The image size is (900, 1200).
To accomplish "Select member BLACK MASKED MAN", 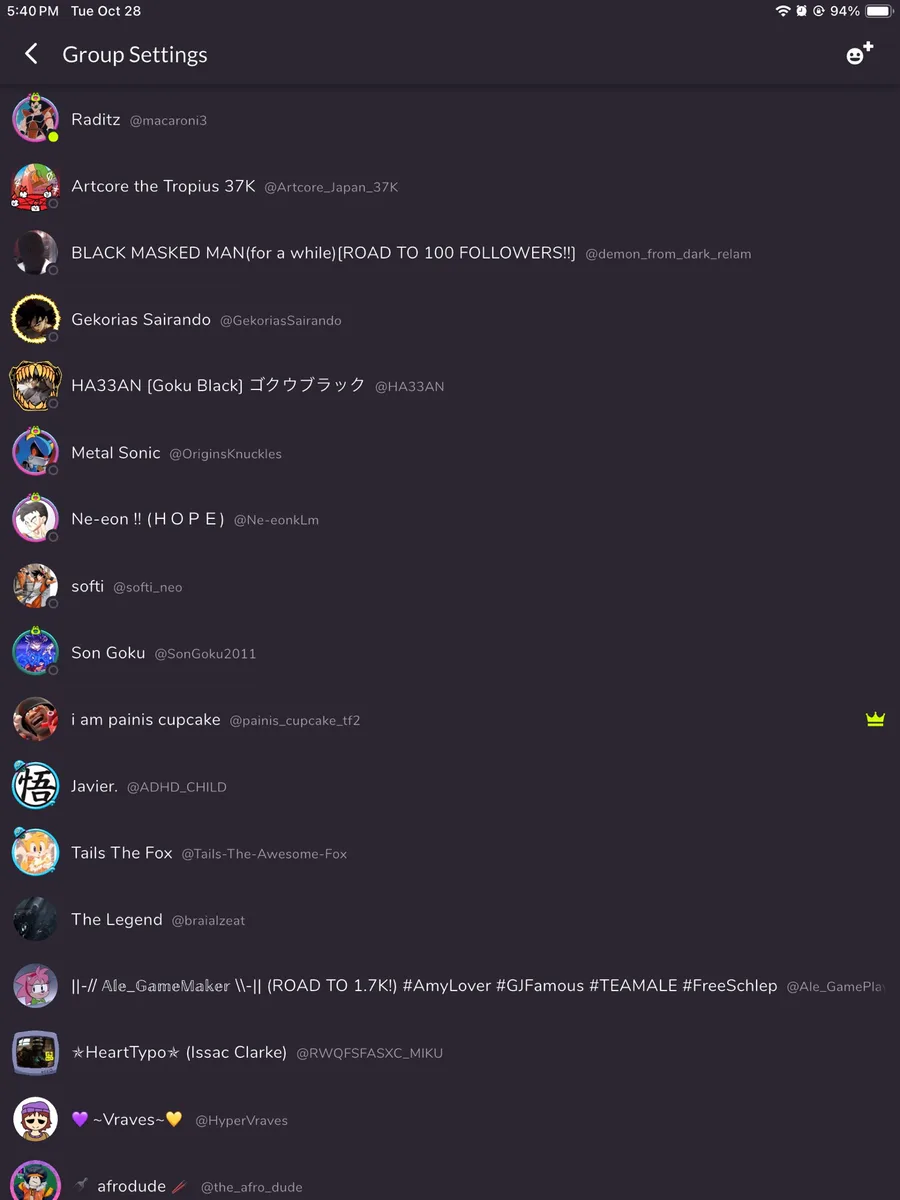I will 450,253.
